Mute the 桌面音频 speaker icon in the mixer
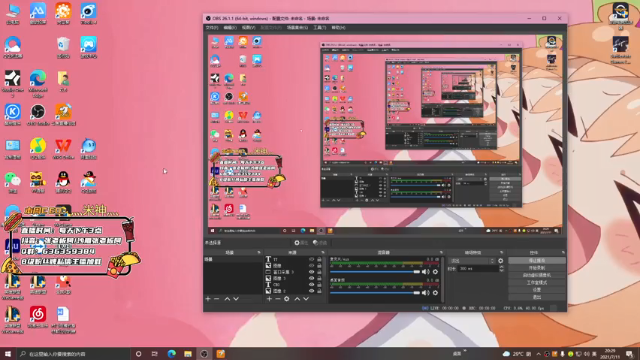 (x=425, y=293)
